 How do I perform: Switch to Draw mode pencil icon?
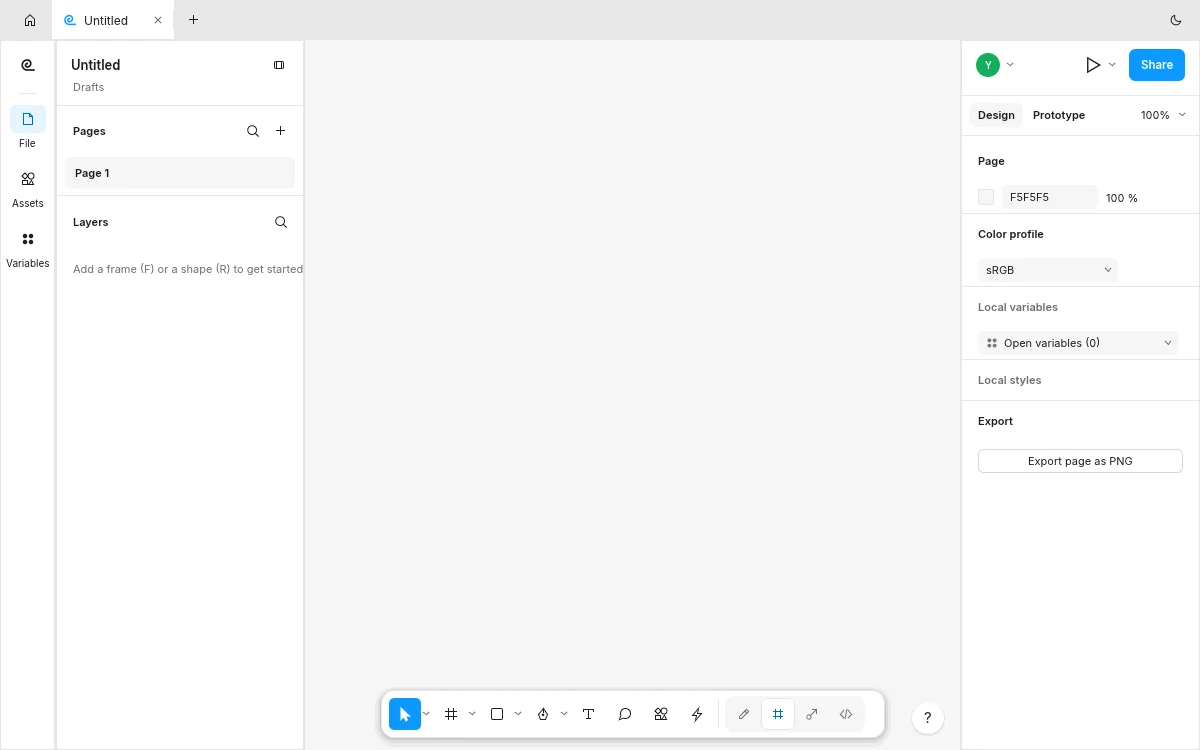pyautogui.click(x=744, y=714)
